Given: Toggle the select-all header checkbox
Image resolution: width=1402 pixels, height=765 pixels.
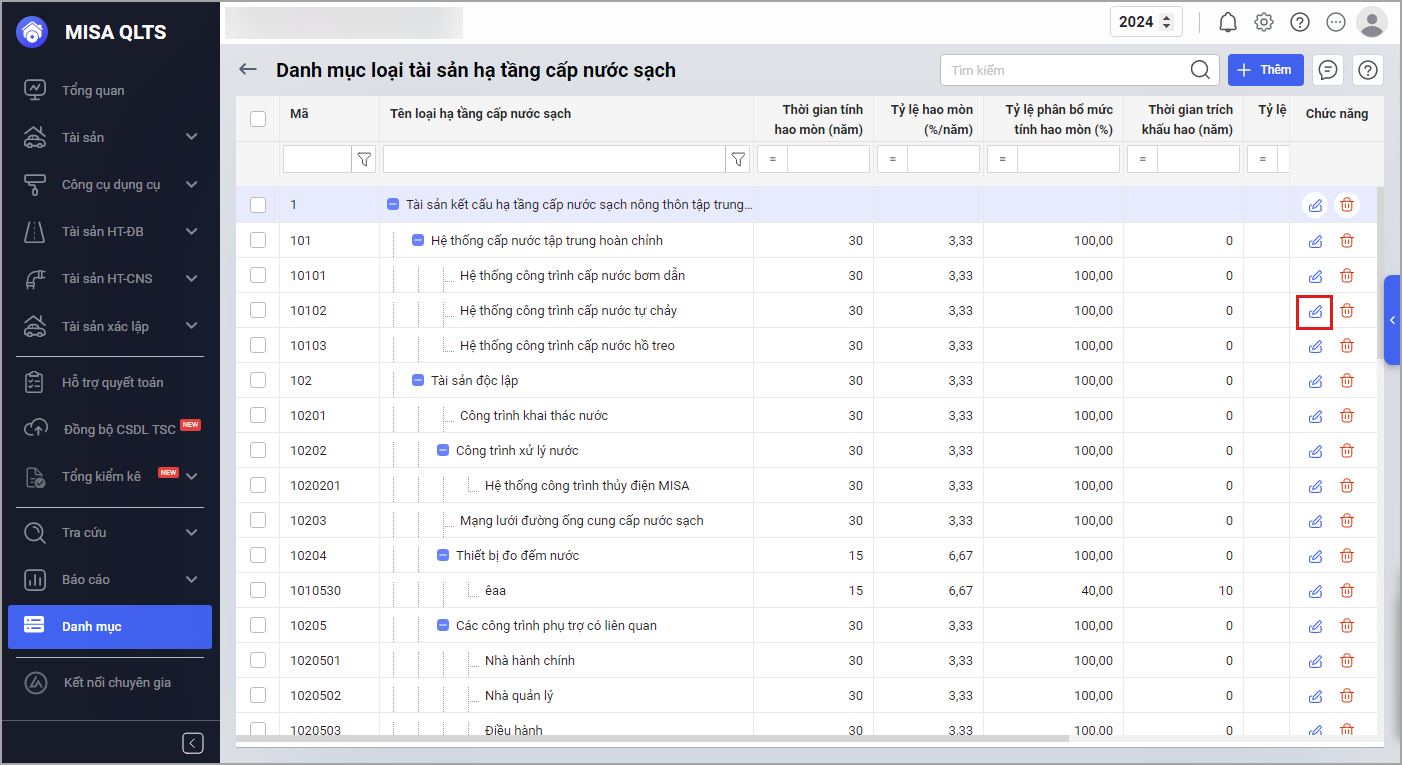Looking at the screenshot, I should (x=258, y=119).
